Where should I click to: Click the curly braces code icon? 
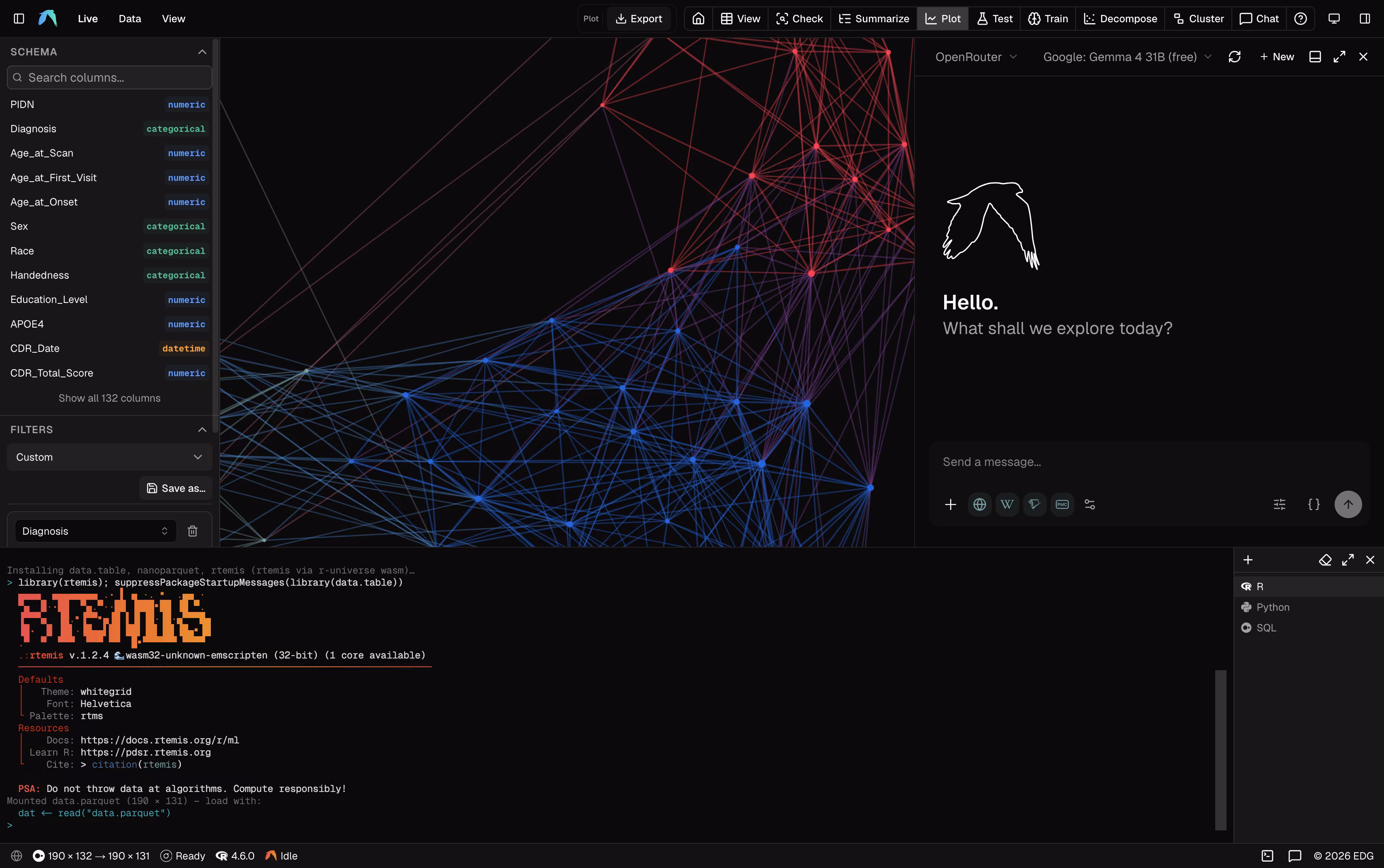pos(1314,504)
